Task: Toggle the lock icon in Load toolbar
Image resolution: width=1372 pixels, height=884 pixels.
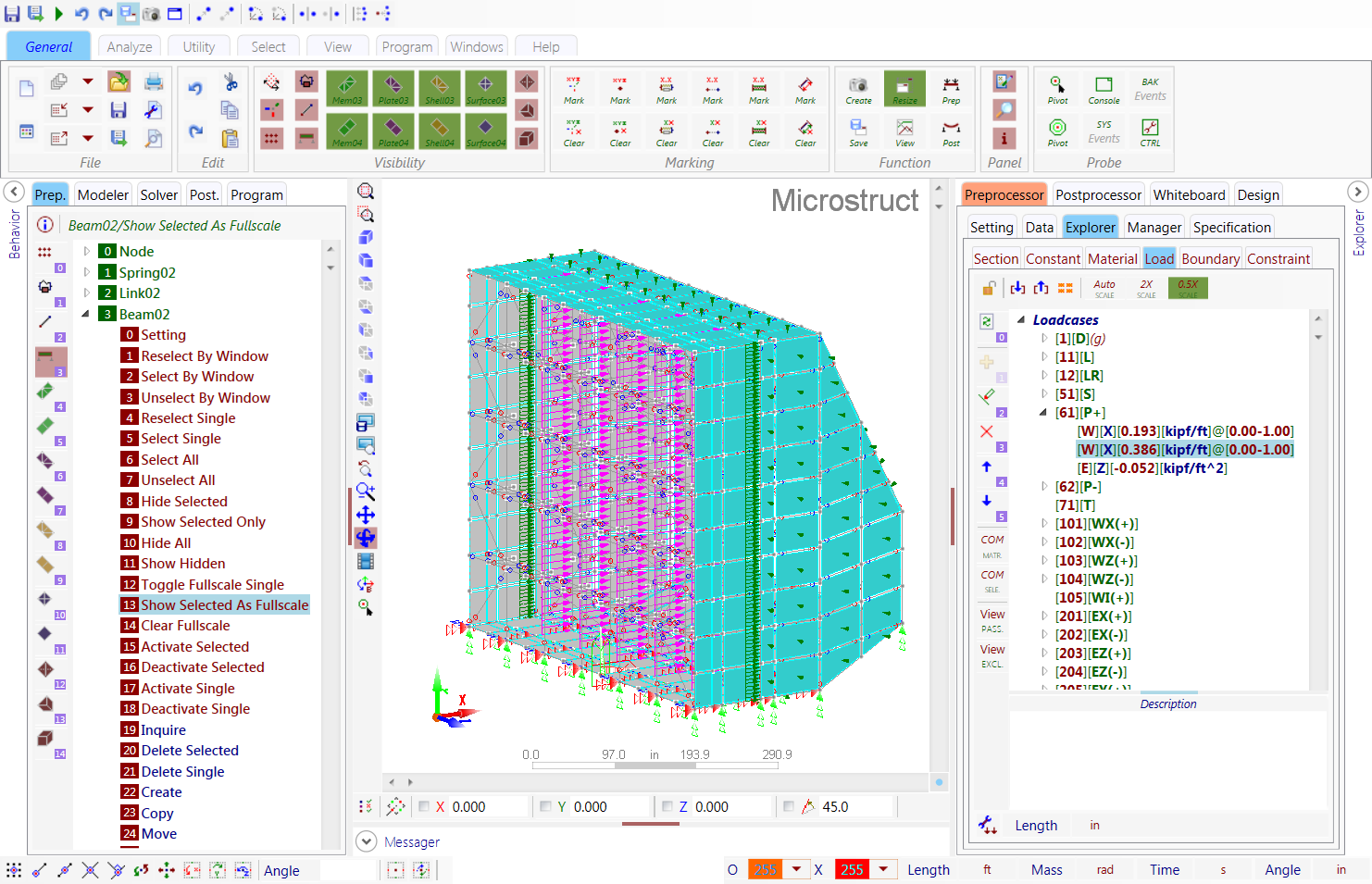Action: pyautogui.click(x=990, y=288)
